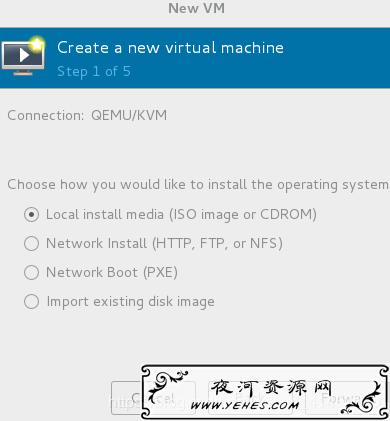390x421 pixels.
Task: Pick Import existing disk image radio option
Action: click(x=31, y=302)
